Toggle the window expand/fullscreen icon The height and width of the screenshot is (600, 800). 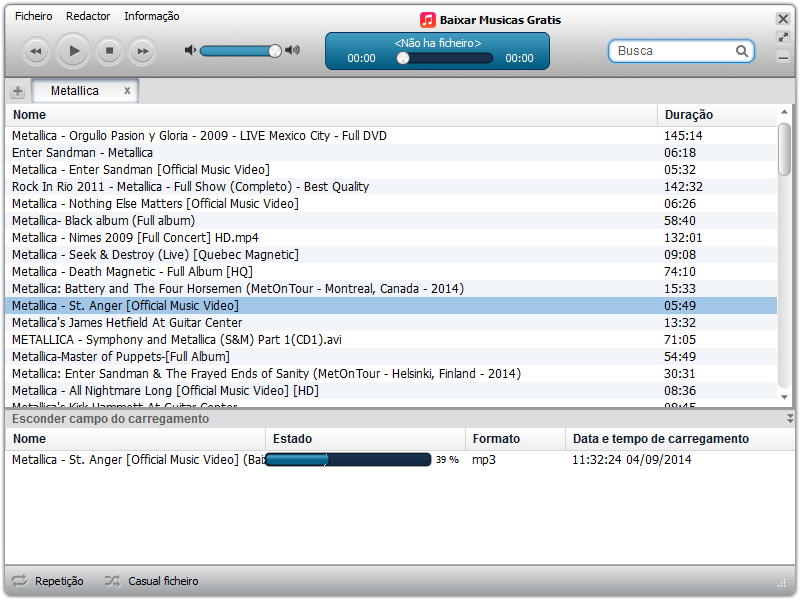pos(783,37)
